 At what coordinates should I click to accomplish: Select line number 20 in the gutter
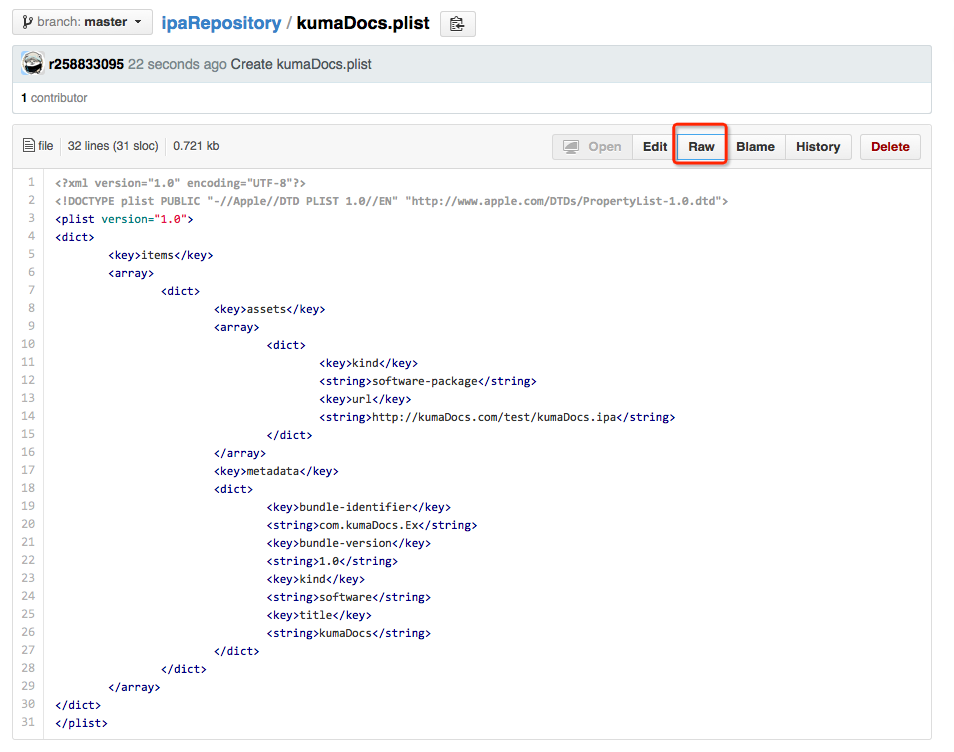click(x=28, y=524)
